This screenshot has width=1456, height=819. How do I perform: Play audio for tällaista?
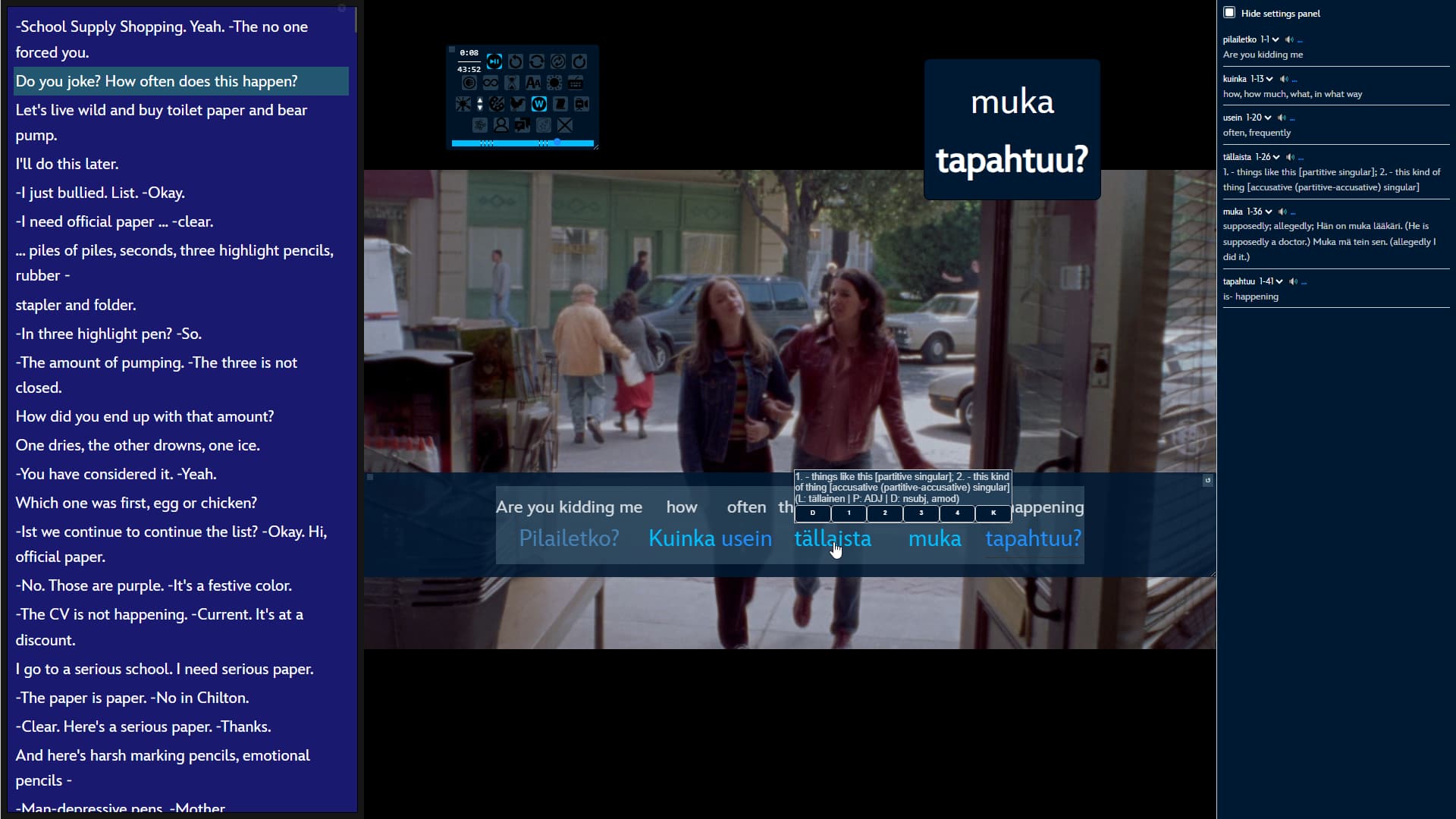point(1290,157)
